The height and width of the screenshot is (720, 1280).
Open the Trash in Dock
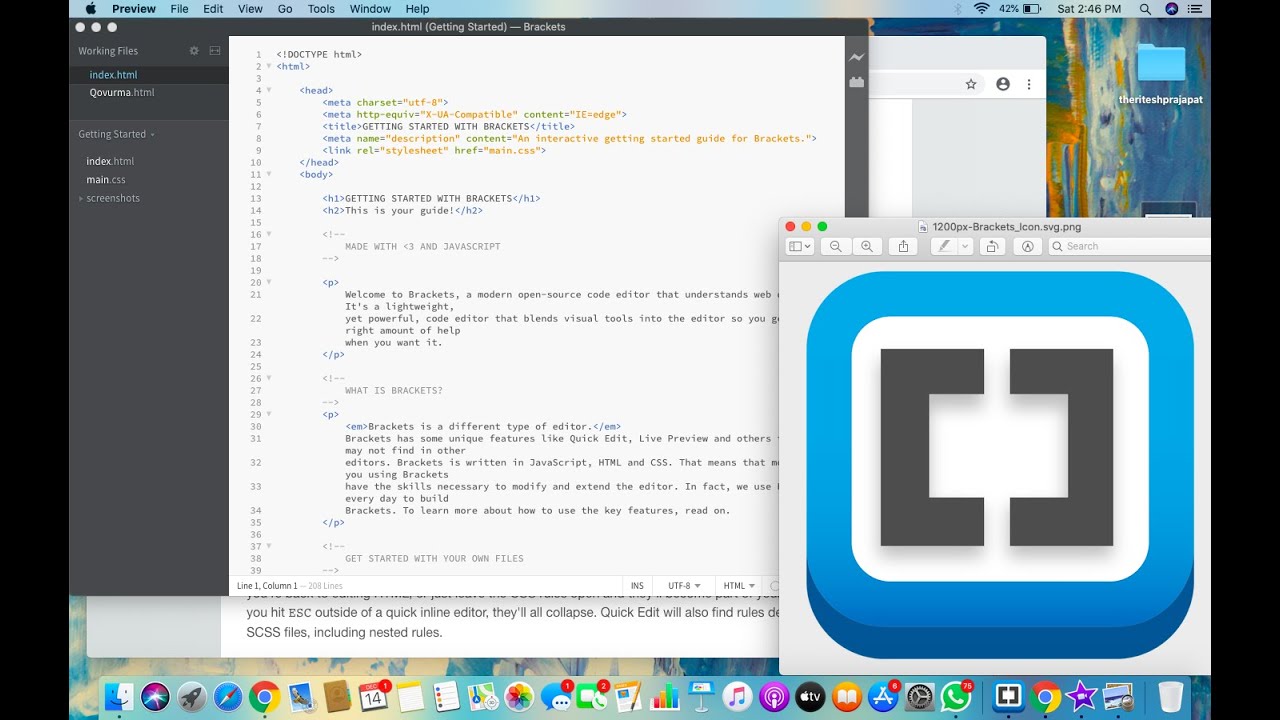tap(1171, 696)
